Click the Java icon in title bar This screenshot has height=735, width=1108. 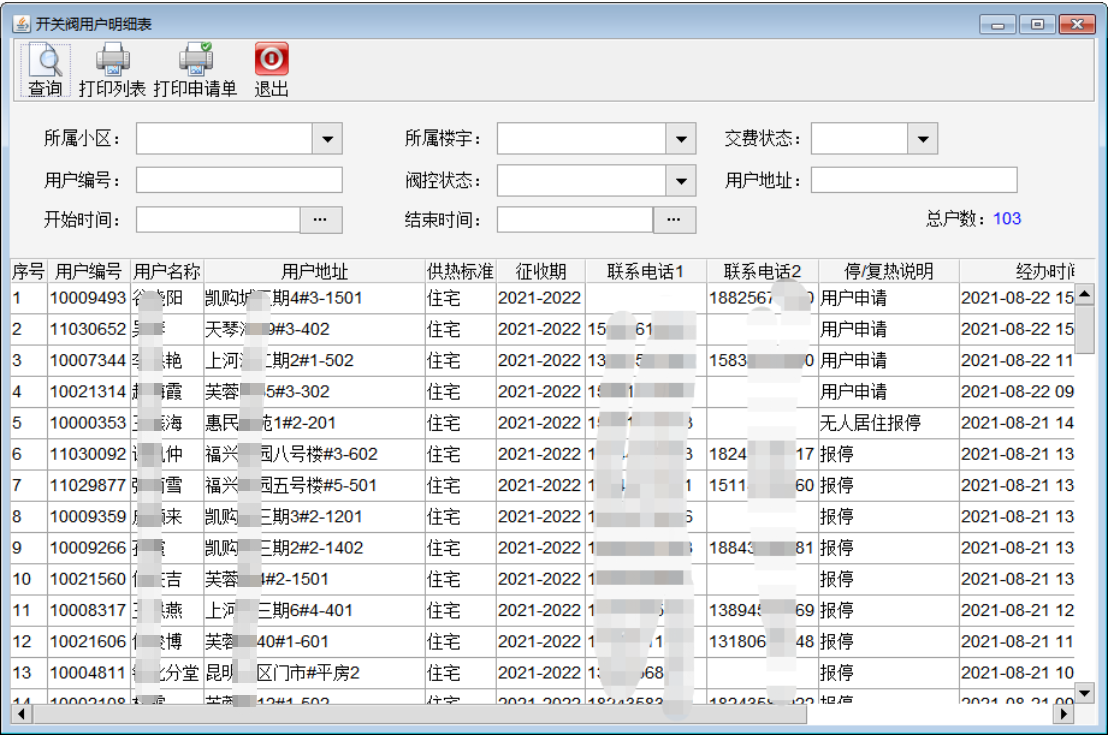pyautogui.click(x=21, y=23)
